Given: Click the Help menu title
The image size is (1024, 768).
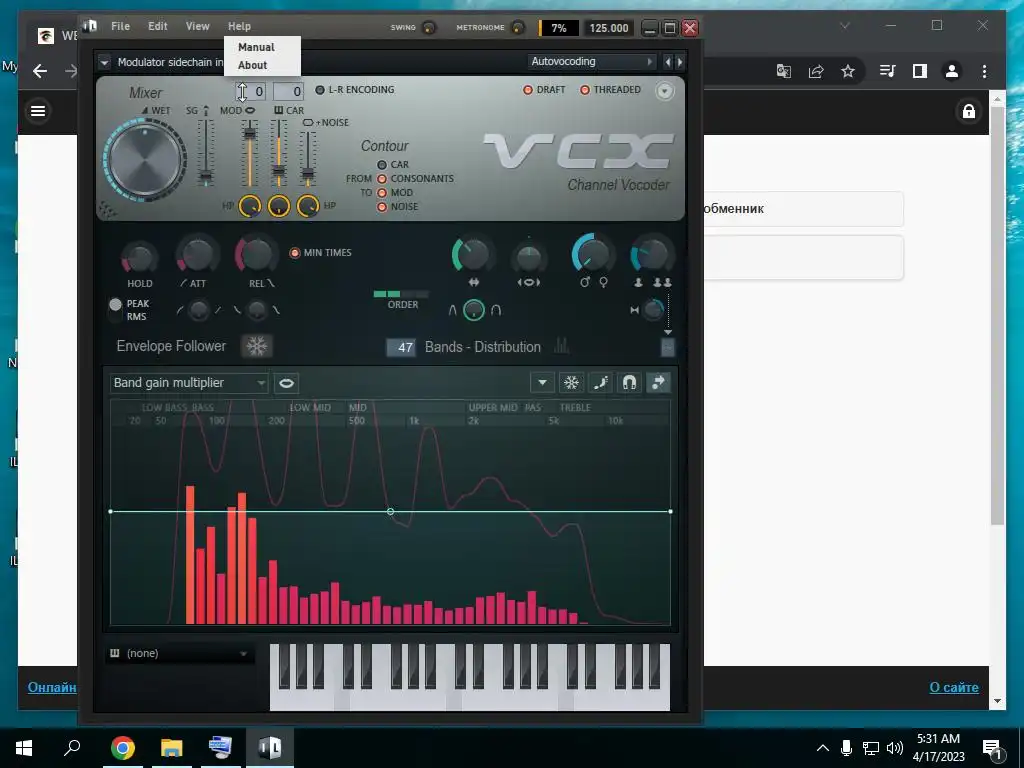Looking at the screenshot, I should (x=239, y=26).
